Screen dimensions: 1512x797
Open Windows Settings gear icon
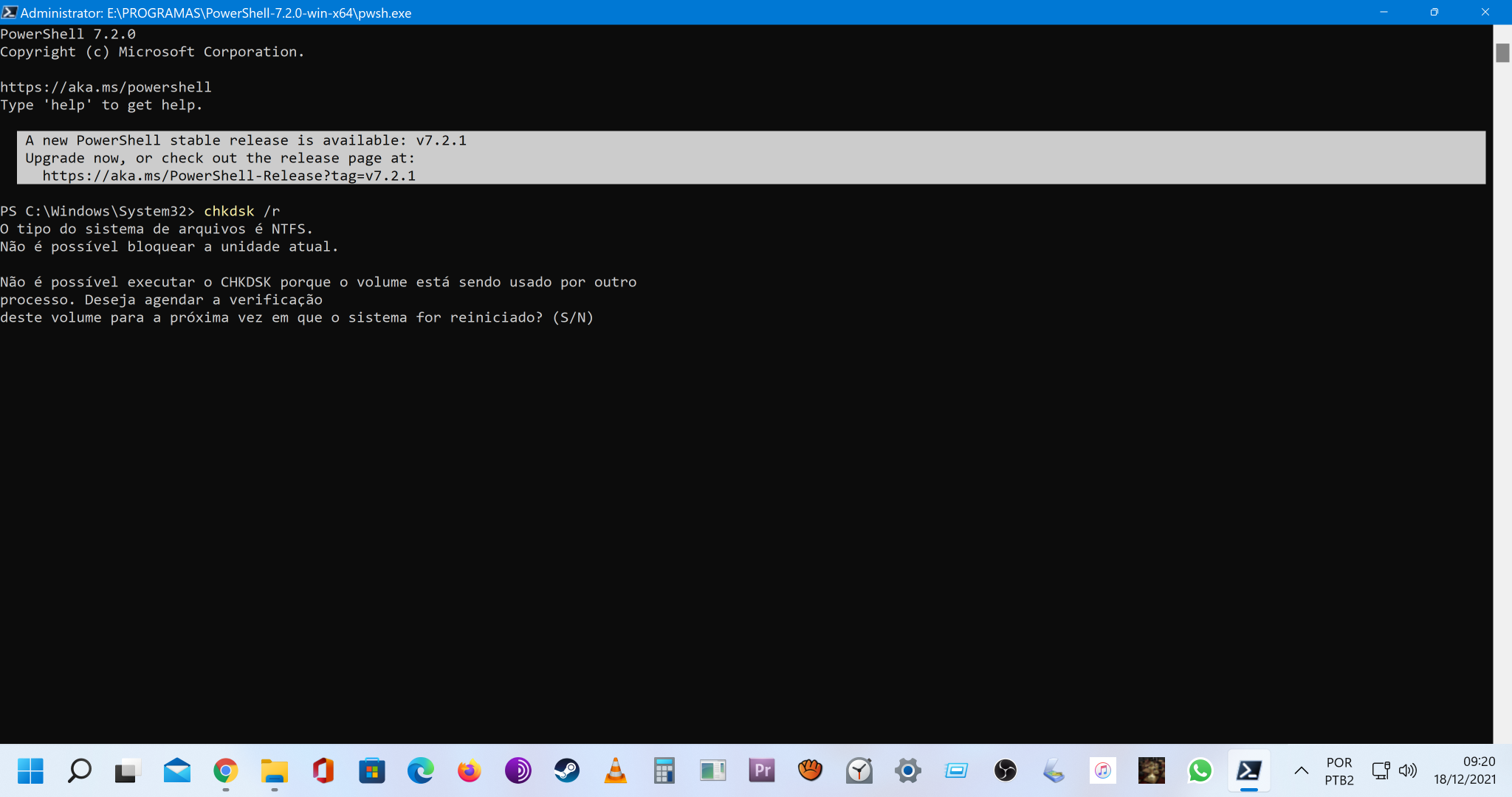pyautogui.click(x=907, y=771)
